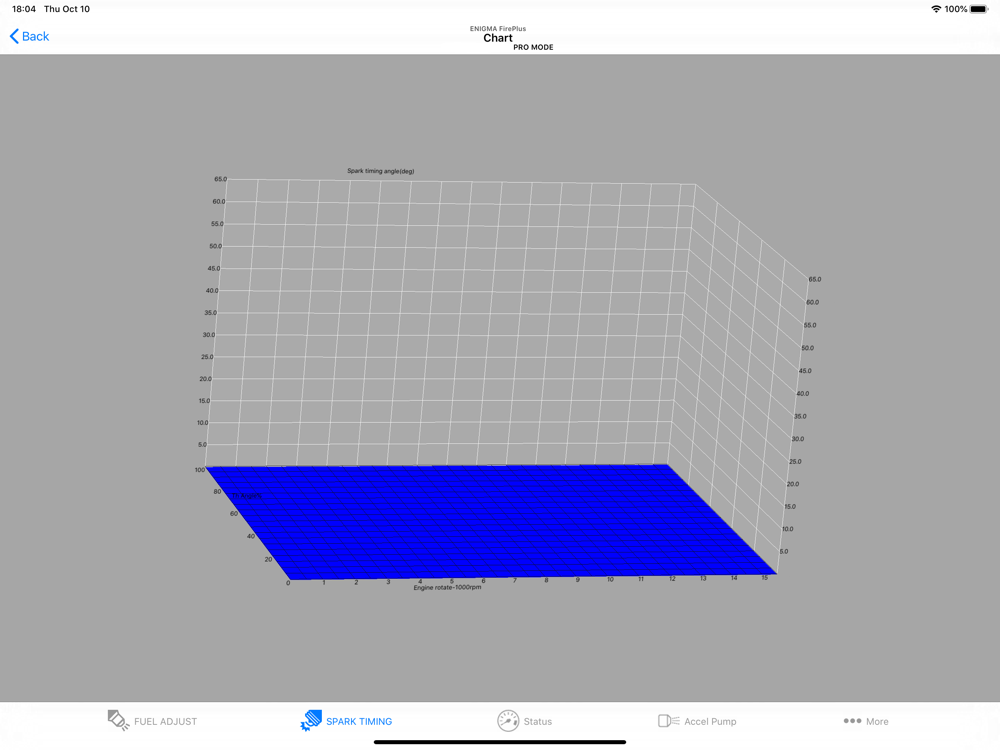Viewport: 1000px width, 750px height.
Task: Tap the Fuel Adjust injector icon
Action: [x=119, y=721]
